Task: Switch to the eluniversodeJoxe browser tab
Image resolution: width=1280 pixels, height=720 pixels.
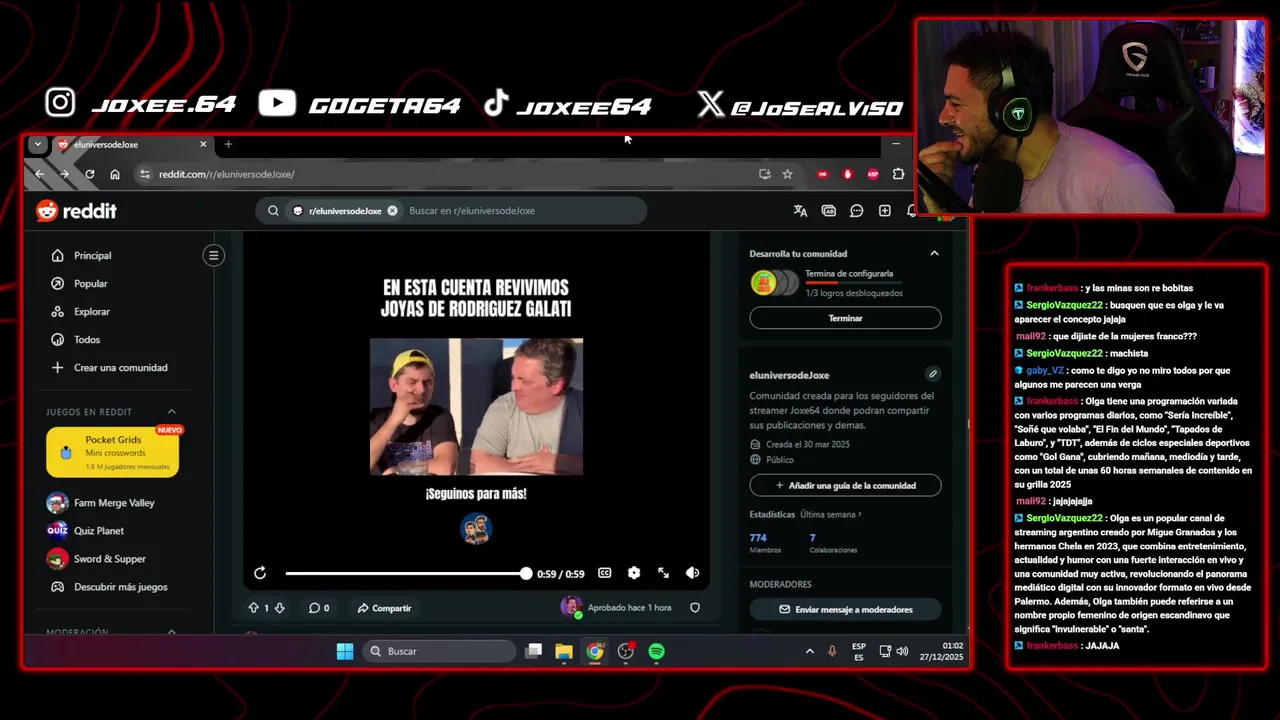Action: click(130, 144)
